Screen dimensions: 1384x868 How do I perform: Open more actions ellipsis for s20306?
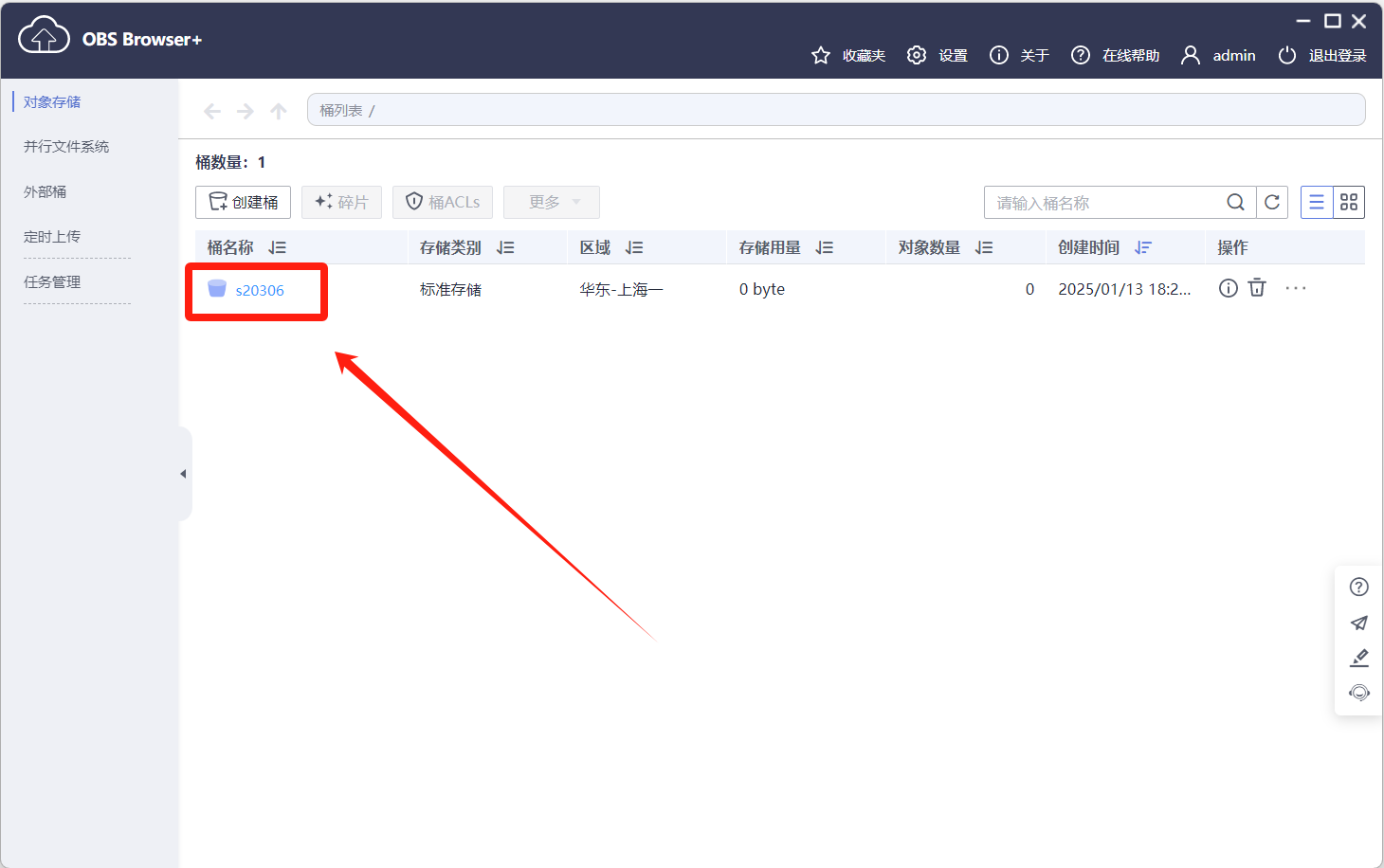(1295, 288)
